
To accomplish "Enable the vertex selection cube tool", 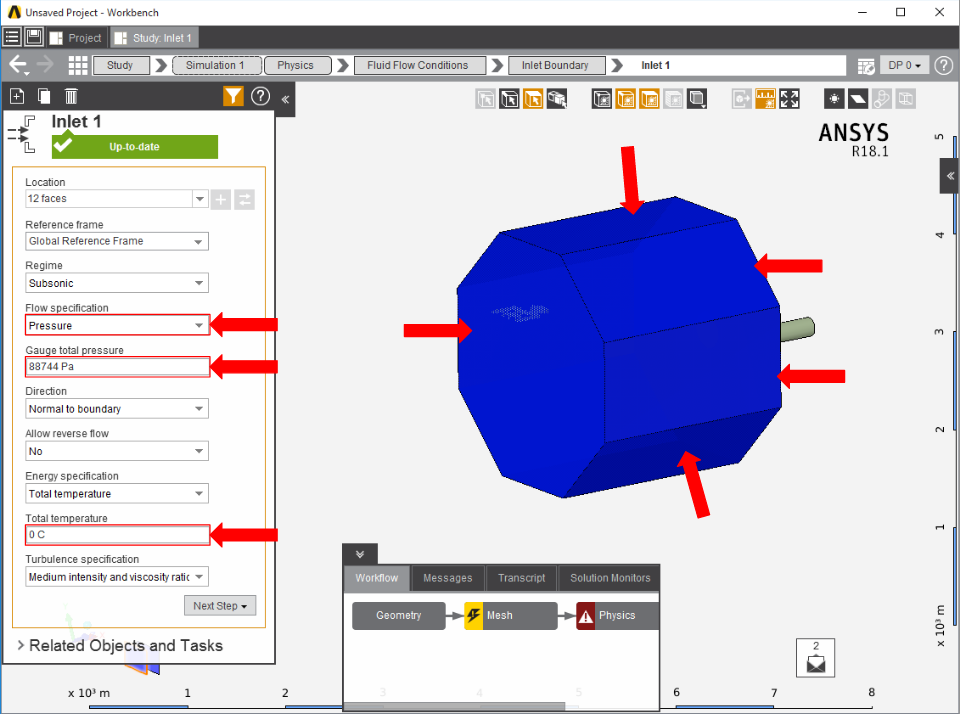I will coord(486,99).
